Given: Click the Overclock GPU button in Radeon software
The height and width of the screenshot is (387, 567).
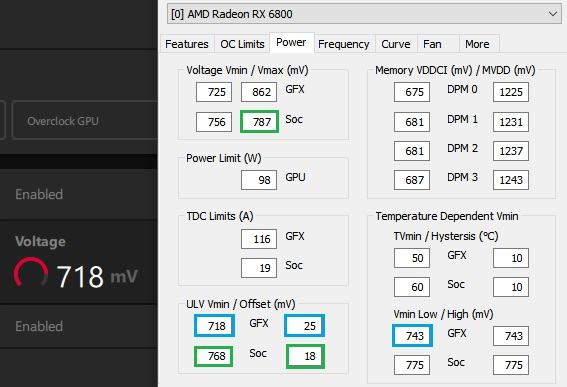Looking at the screenshot, I should 85,120.
